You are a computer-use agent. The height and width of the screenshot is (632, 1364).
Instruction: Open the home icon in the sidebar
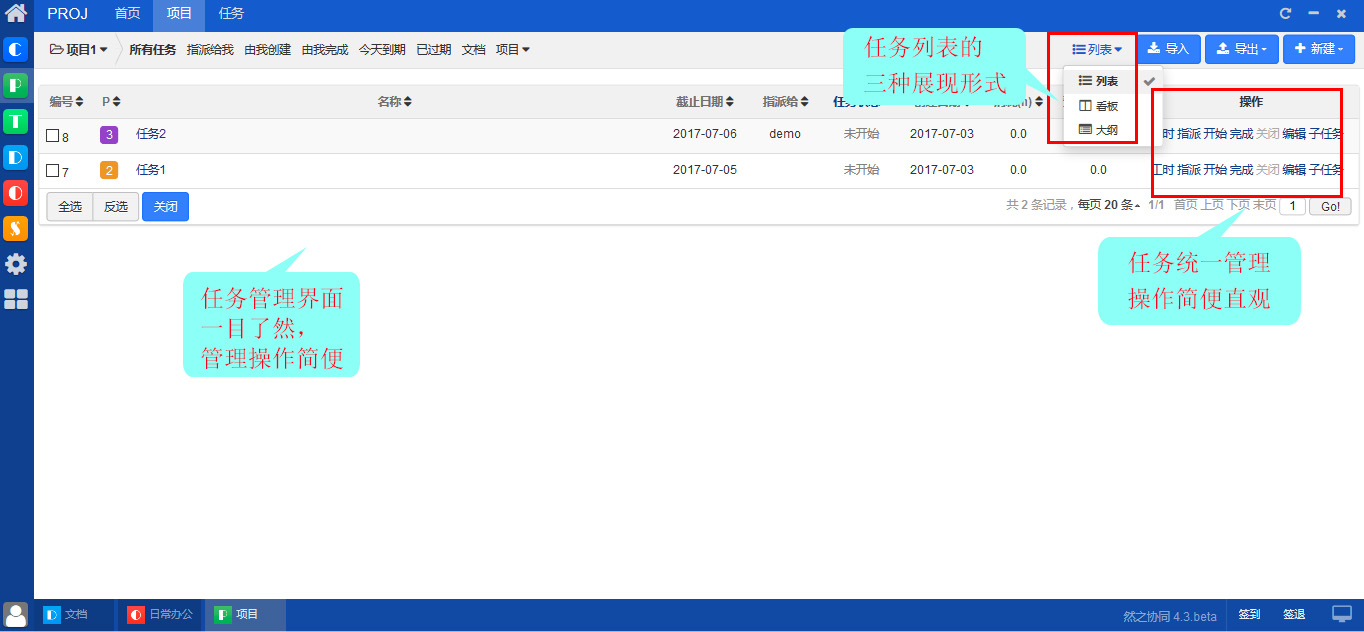tap(16, 14)
